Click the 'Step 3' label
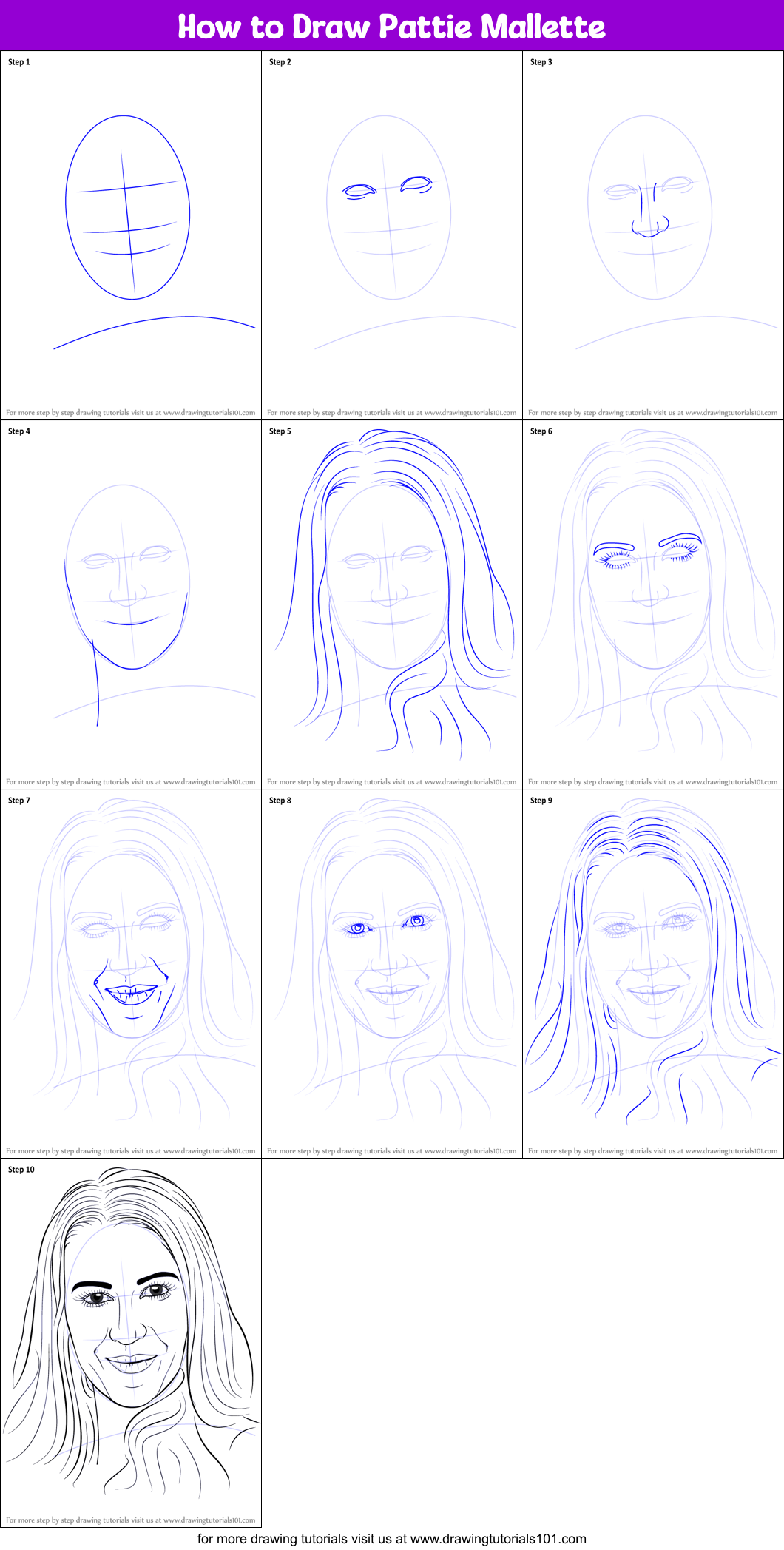This screenshot has height=1550, width=784. [541, 62]
